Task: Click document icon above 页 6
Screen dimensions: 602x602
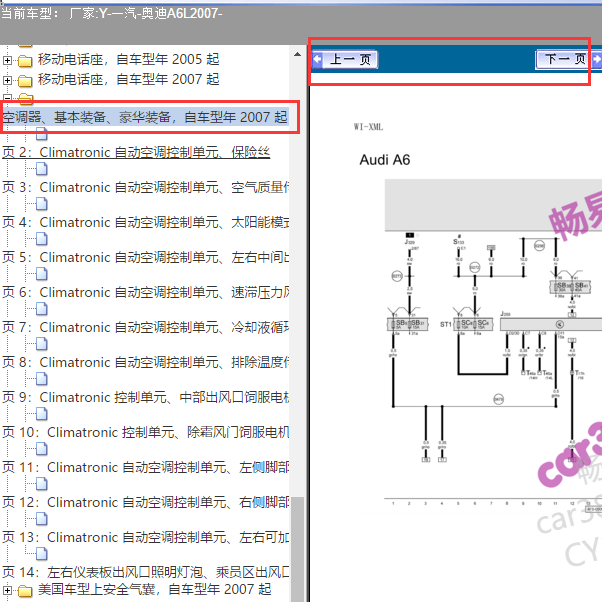Action: pos(42,274)
